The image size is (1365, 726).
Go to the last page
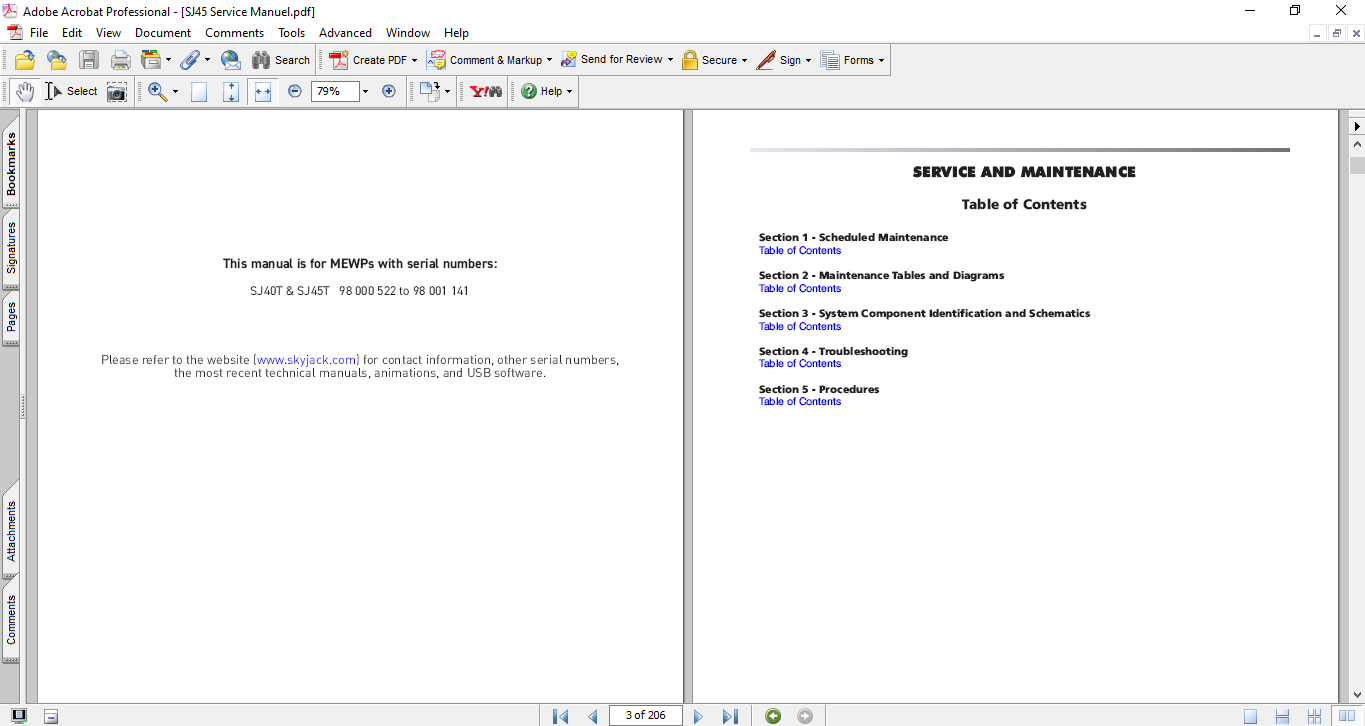click(730, 716)
